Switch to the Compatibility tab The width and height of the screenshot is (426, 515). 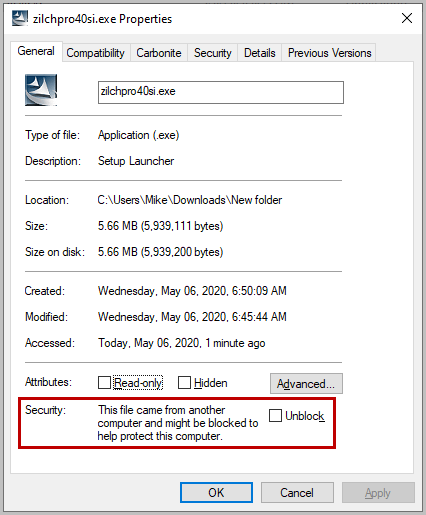point(95,53)
